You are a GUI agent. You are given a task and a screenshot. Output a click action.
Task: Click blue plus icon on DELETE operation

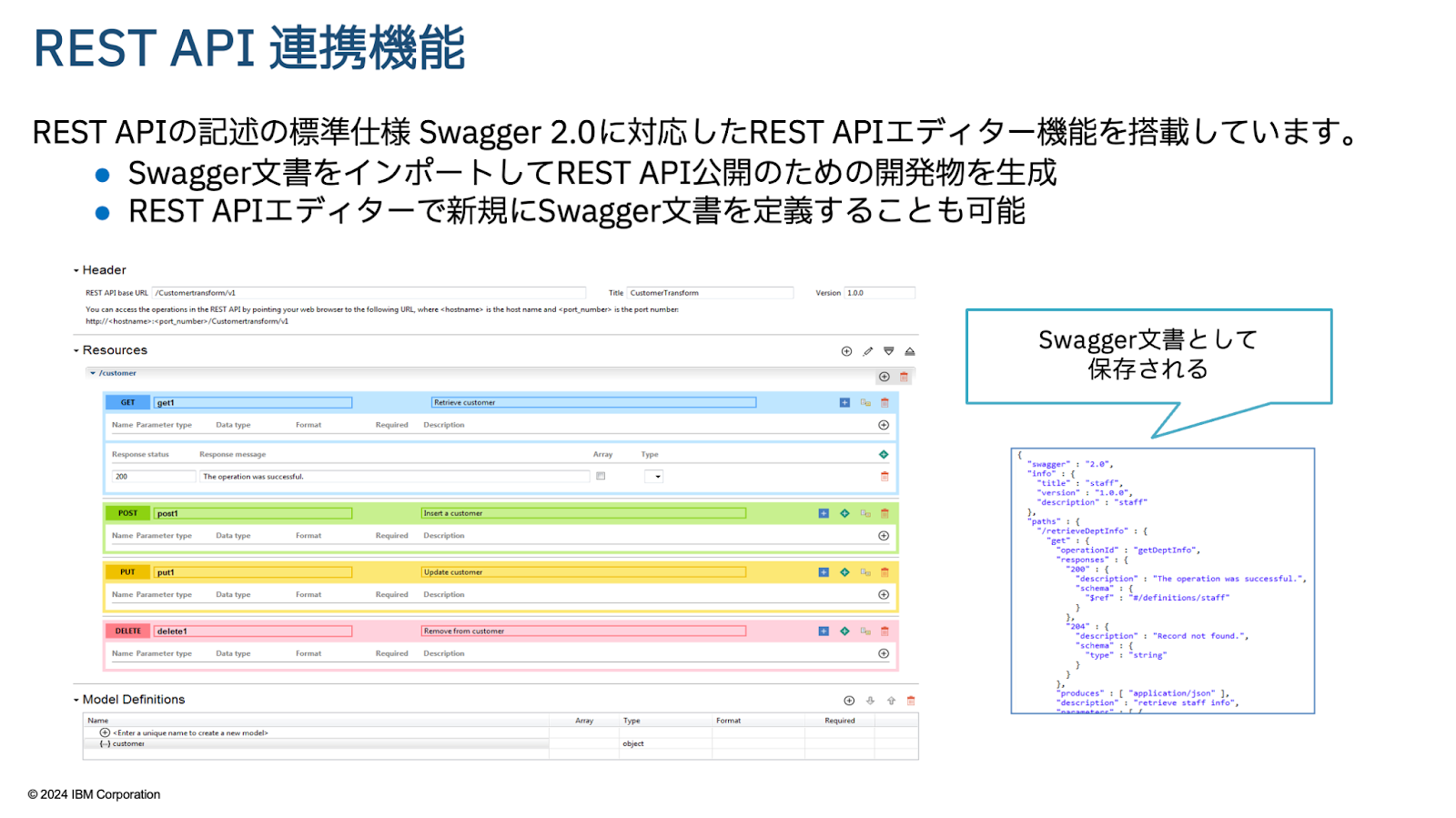824,631
